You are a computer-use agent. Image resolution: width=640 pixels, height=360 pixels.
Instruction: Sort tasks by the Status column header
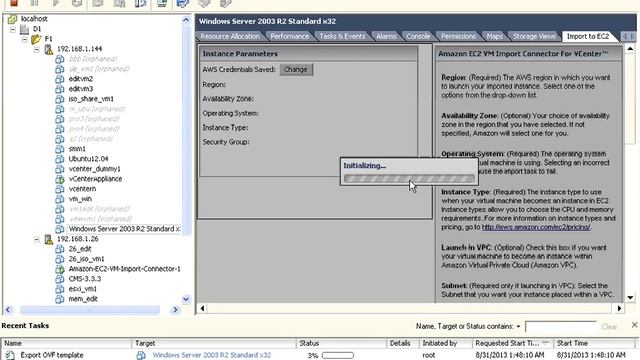click(x=341, y=343)
